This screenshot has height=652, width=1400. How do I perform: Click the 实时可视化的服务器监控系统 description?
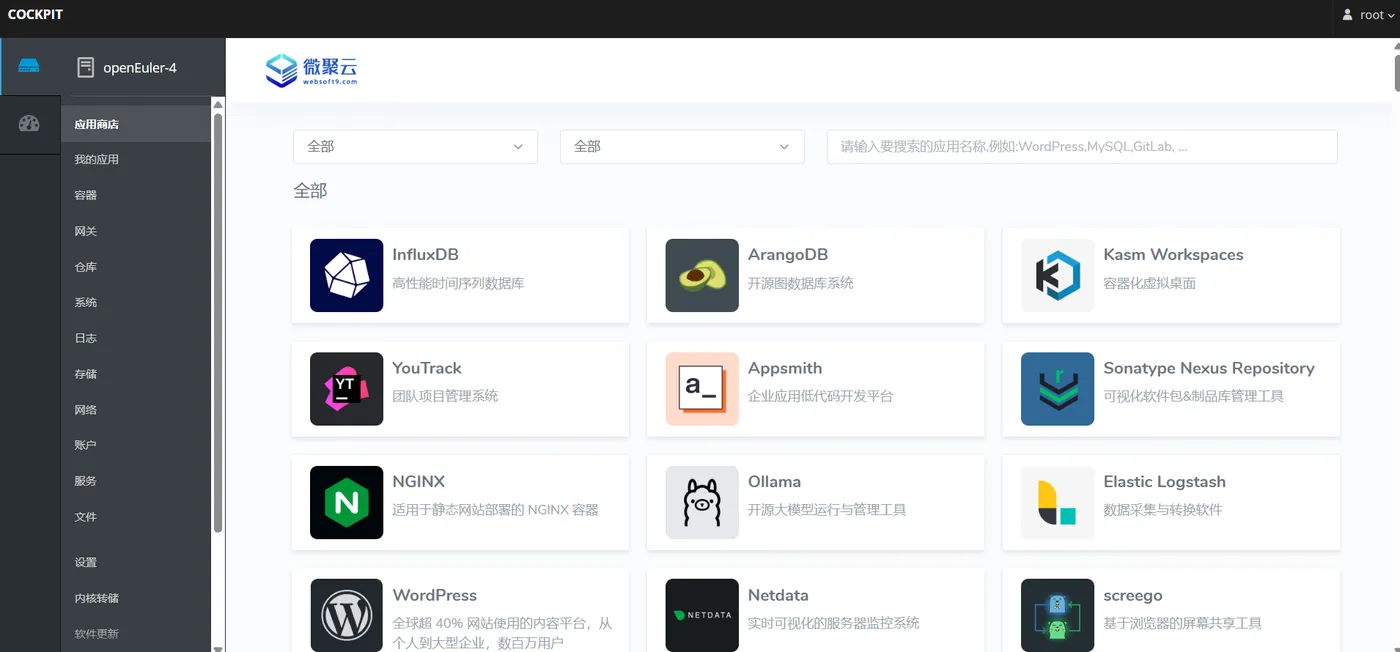click(833, 623)
